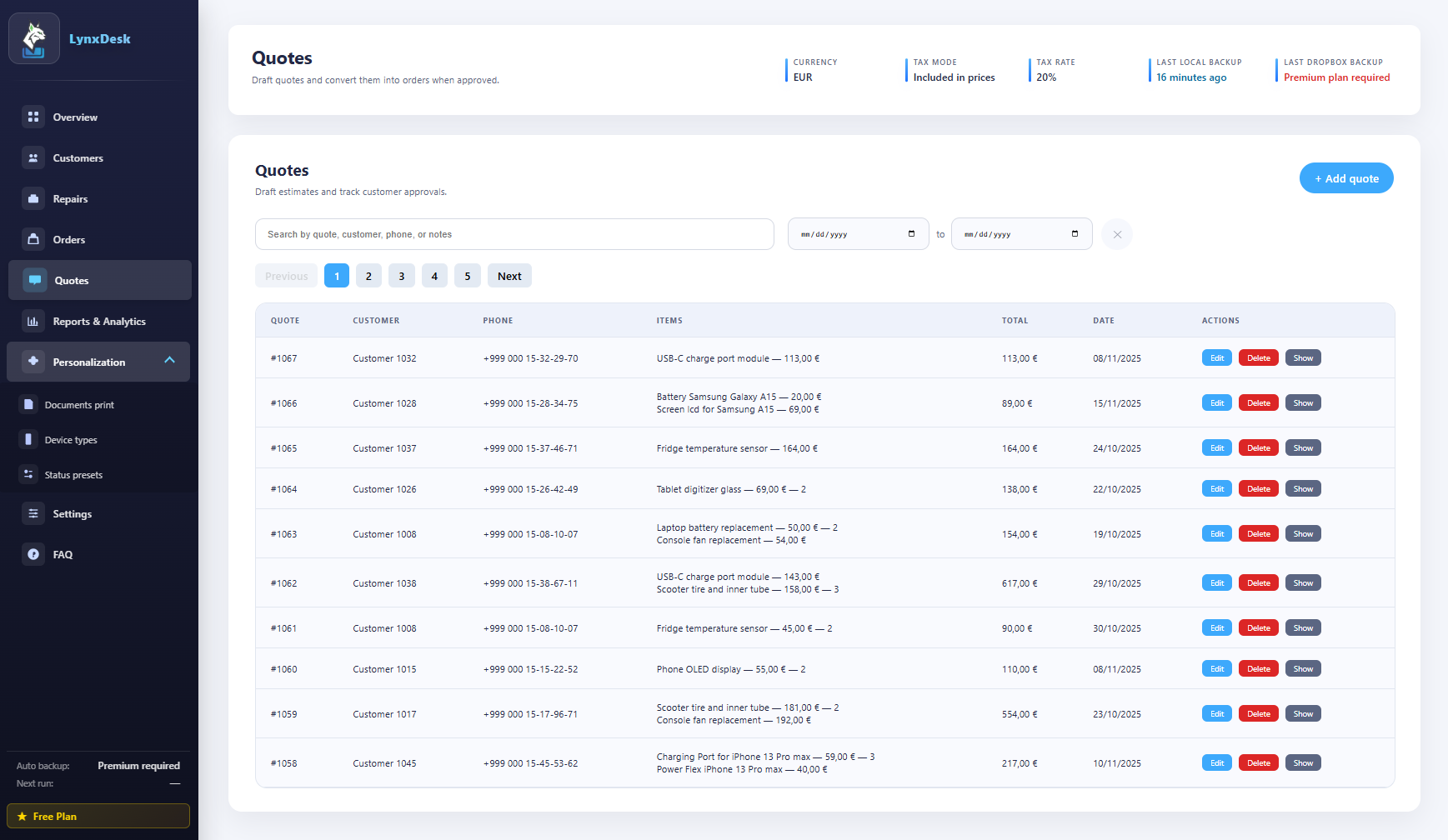Open Orders using the bag icon

pyautogui.click(x=33, y=239)
